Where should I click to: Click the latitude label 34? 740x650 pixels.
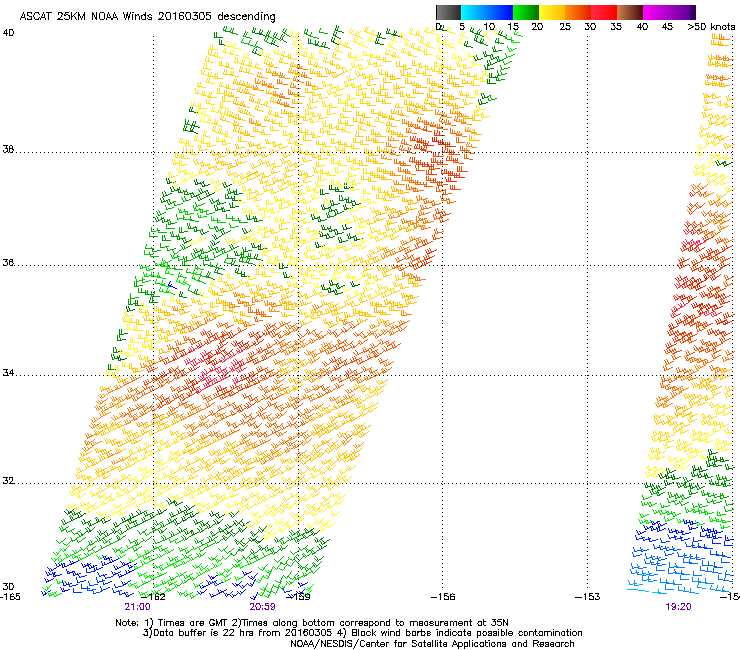tap(8, 373)
